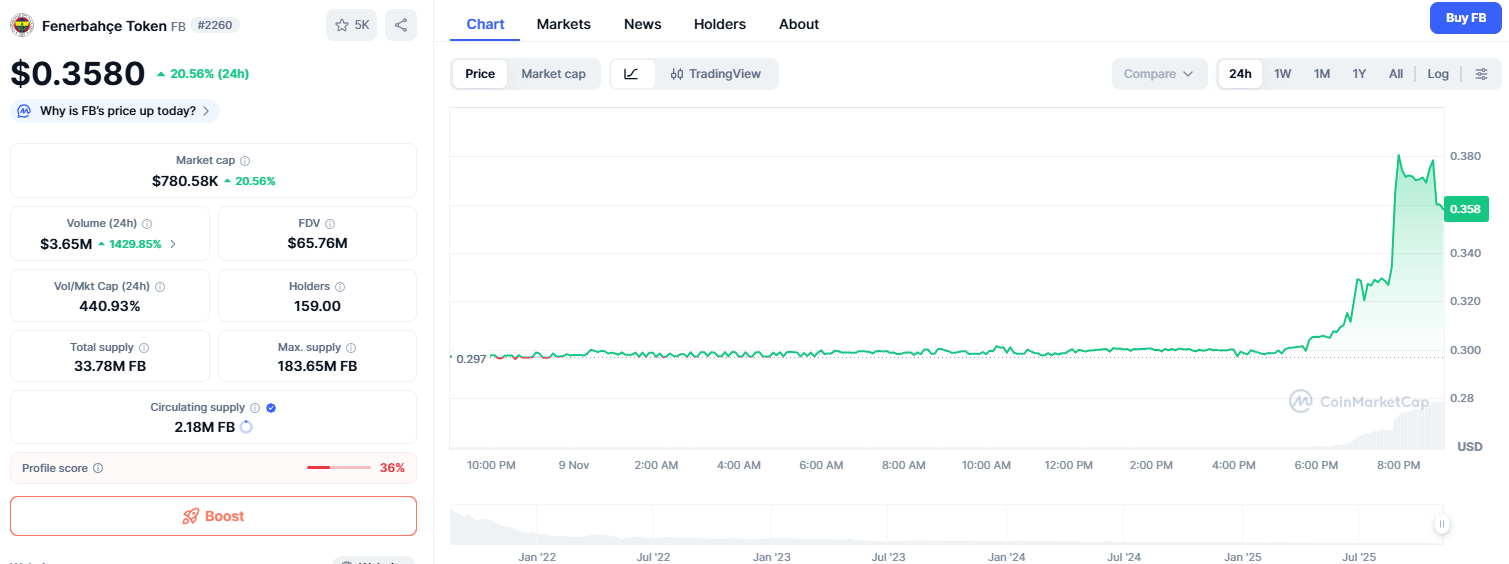Switch to line chart icon
The image size is (1509, 564).
(x=632, y=74)
